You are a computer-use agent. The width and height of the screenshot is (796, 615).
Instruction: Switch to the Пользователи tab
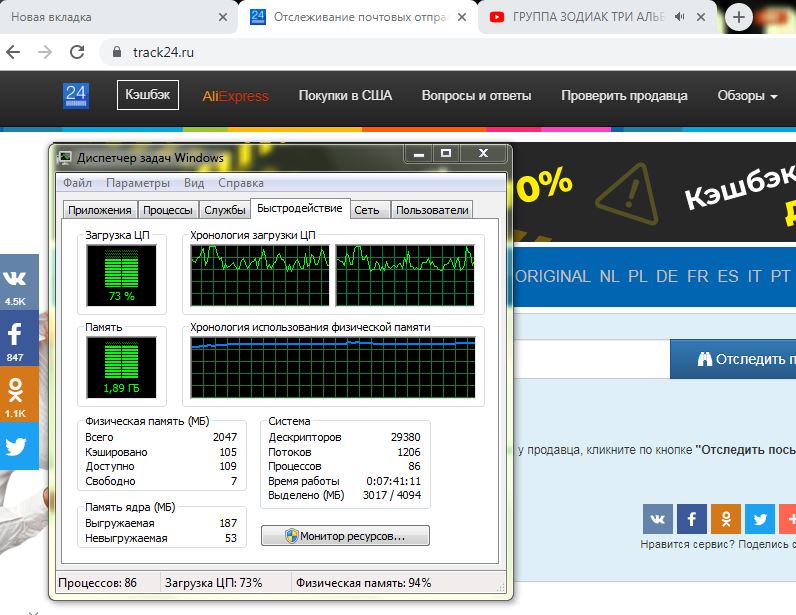tap(432, 210)
